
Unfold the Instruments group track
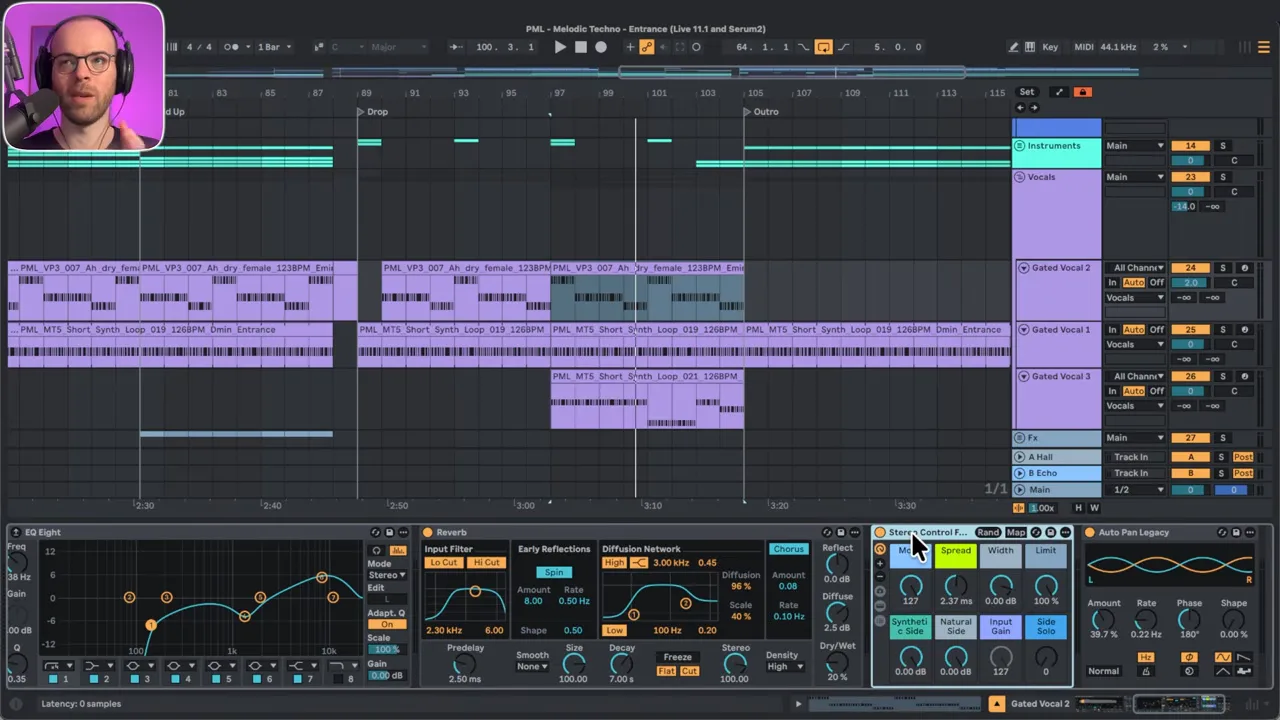pos(1019,146)
